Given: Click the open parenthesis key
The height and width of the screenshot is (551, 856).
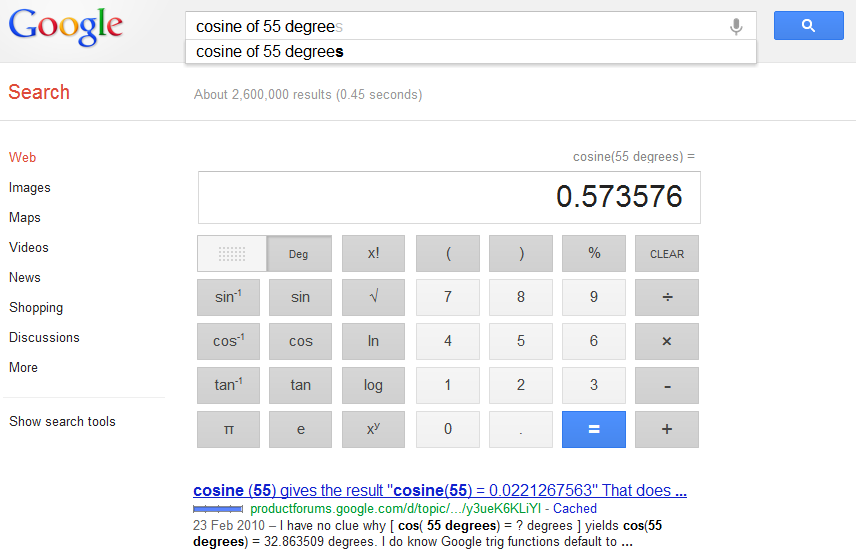Looking at the screenshot, I should coord(448,253).
